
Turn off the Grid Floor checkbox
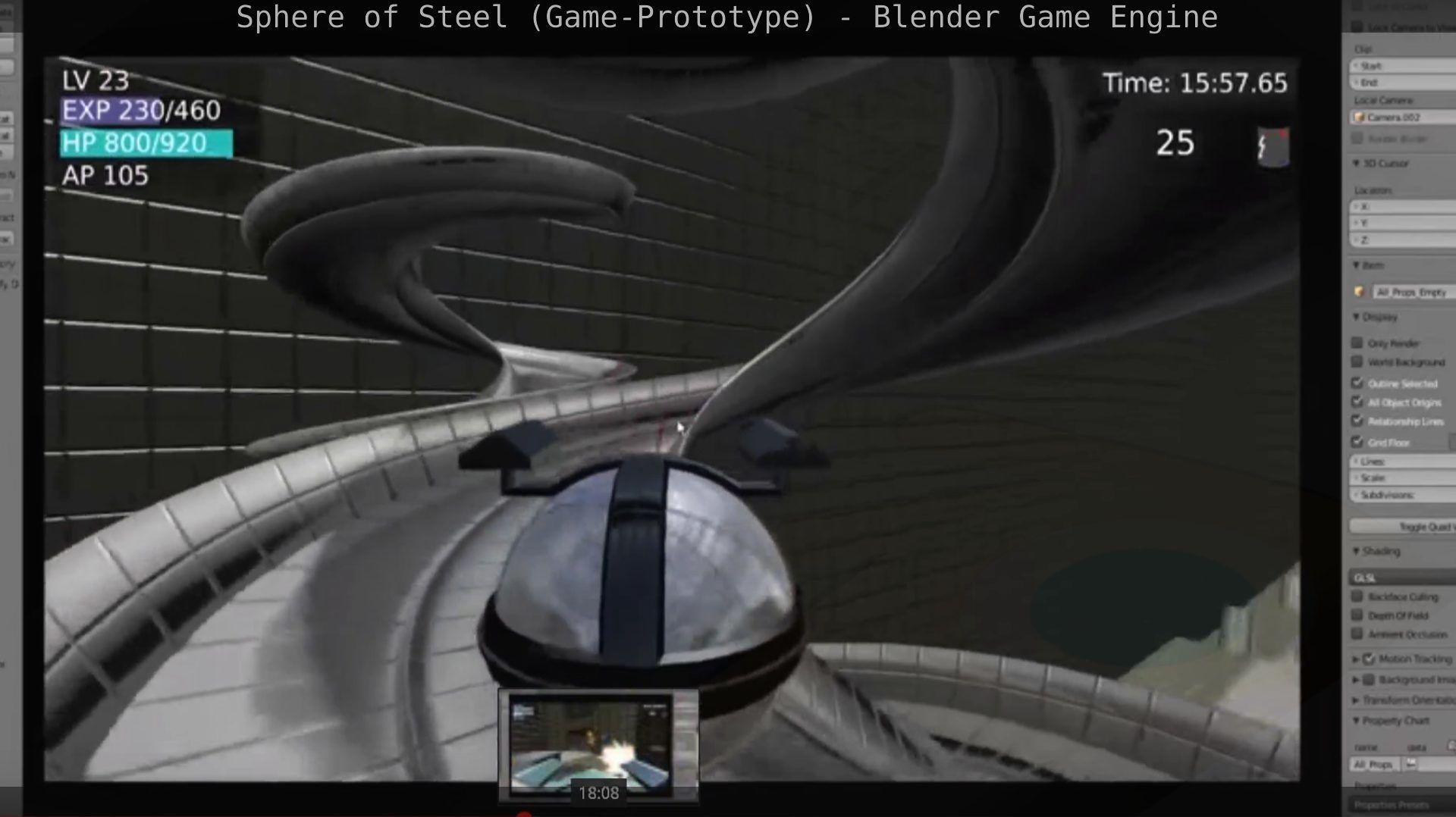(1357, 442)
